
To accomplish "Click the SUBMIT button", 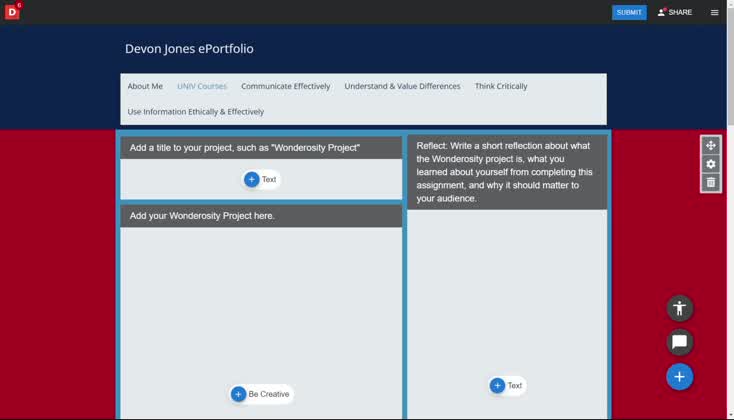I will (629, 13).
